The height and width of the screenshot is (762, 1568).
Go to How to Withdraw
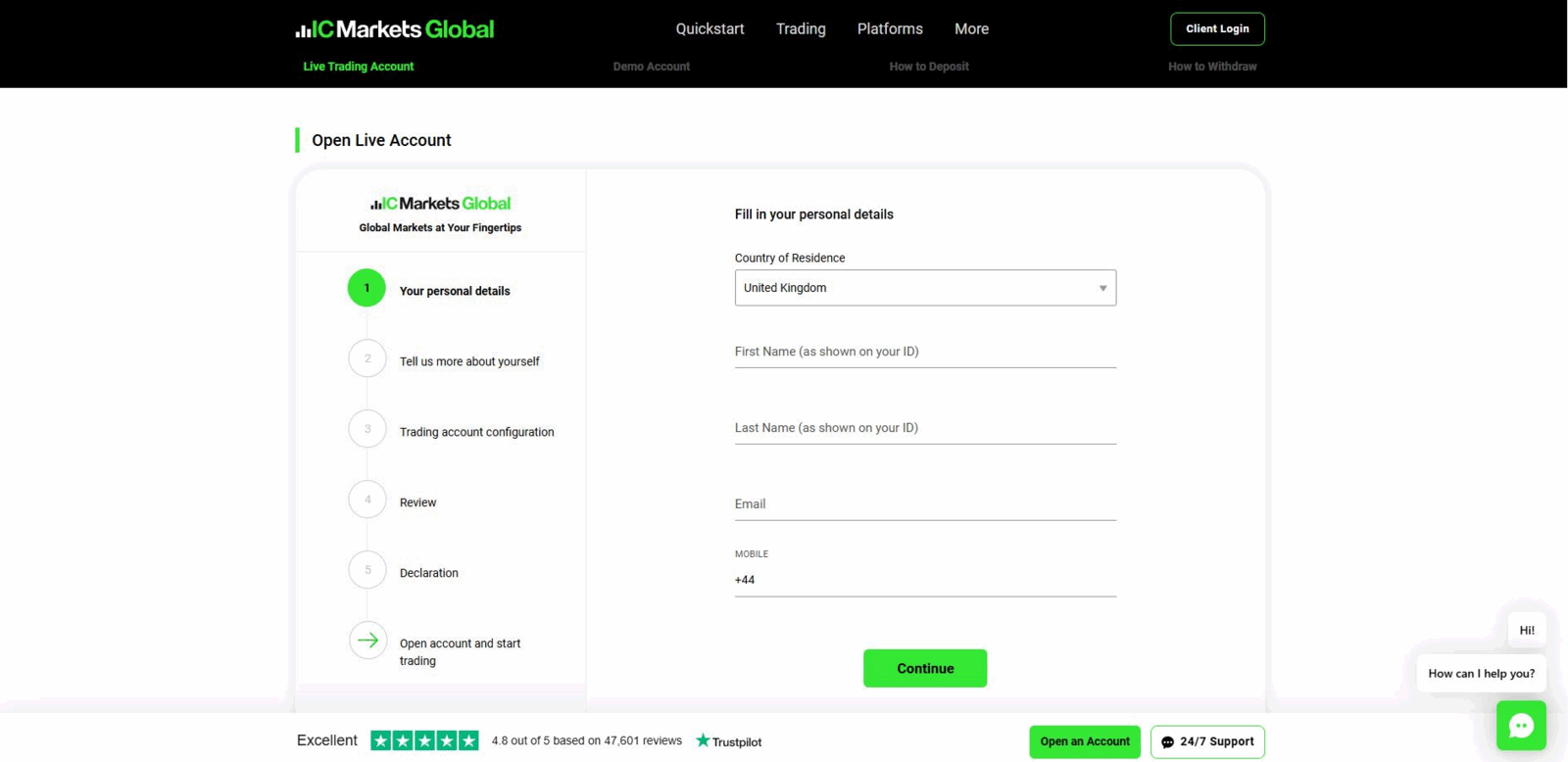pos(1212,67)
